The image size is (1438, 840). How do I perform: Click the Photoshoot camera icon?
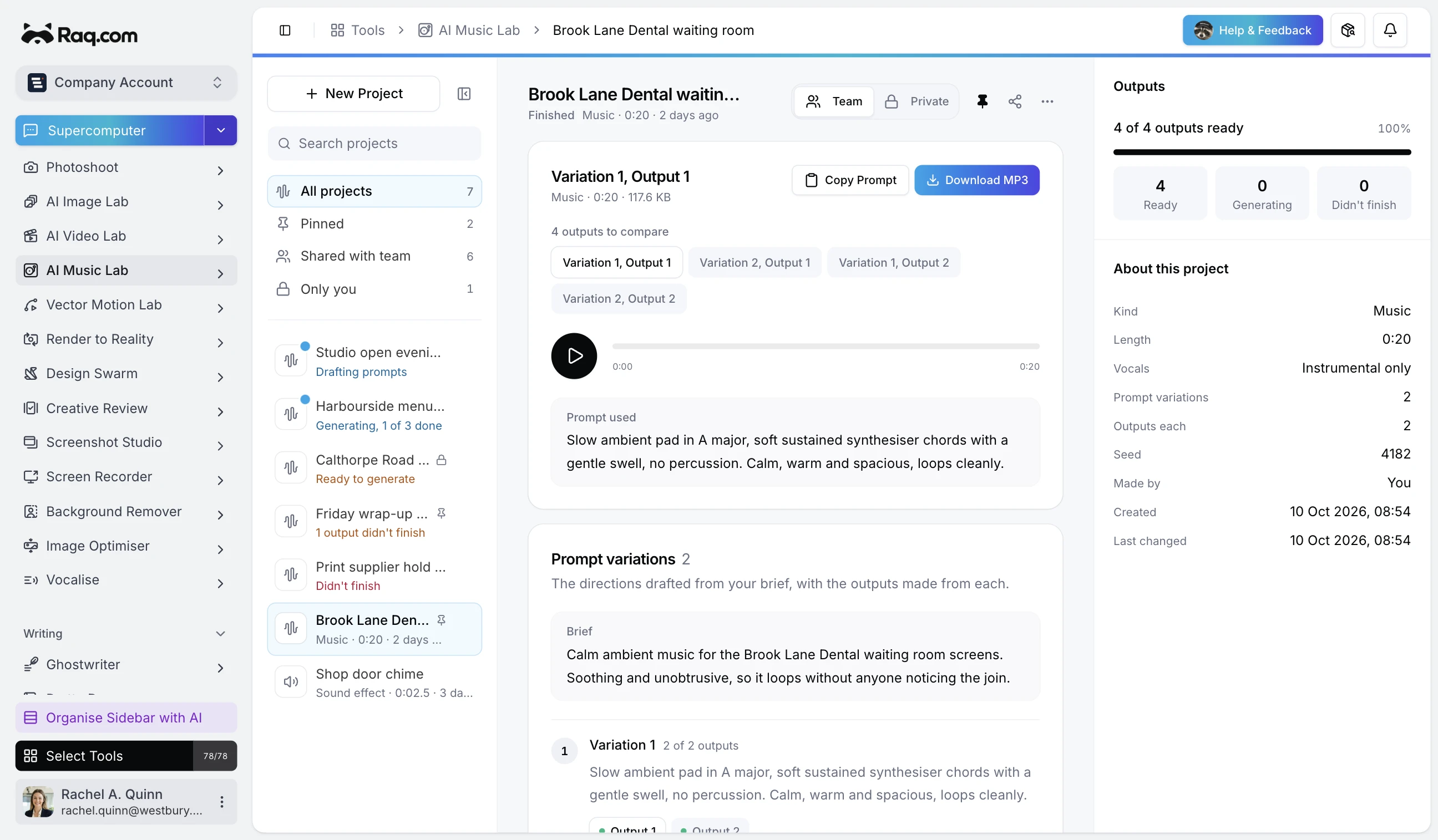coord(31,167)
